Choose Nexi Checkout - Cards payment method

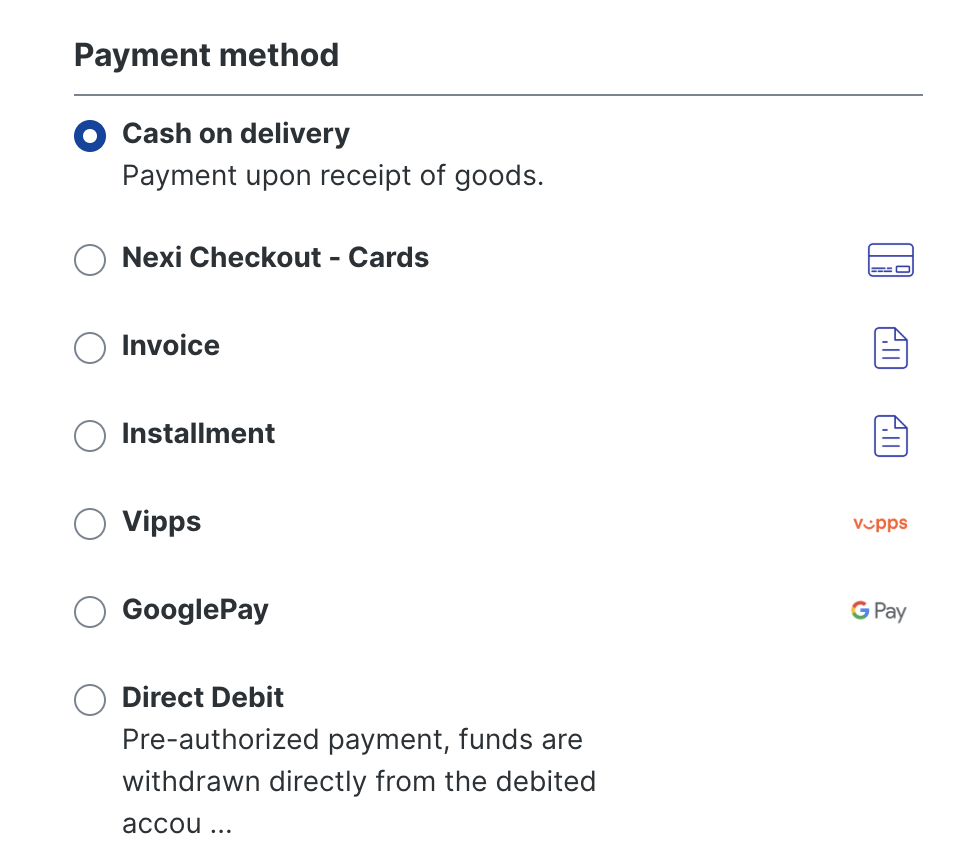coord(90,260)
